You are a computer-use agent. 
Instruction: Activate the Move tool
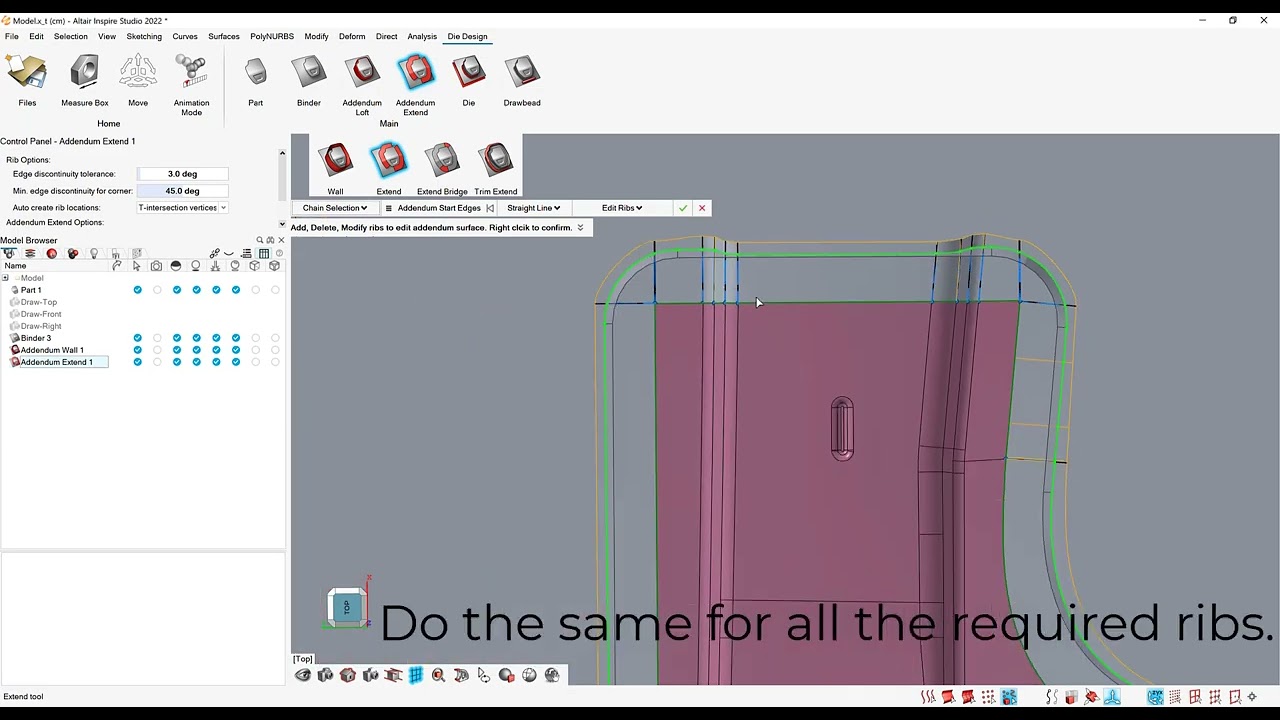(138, 81)
